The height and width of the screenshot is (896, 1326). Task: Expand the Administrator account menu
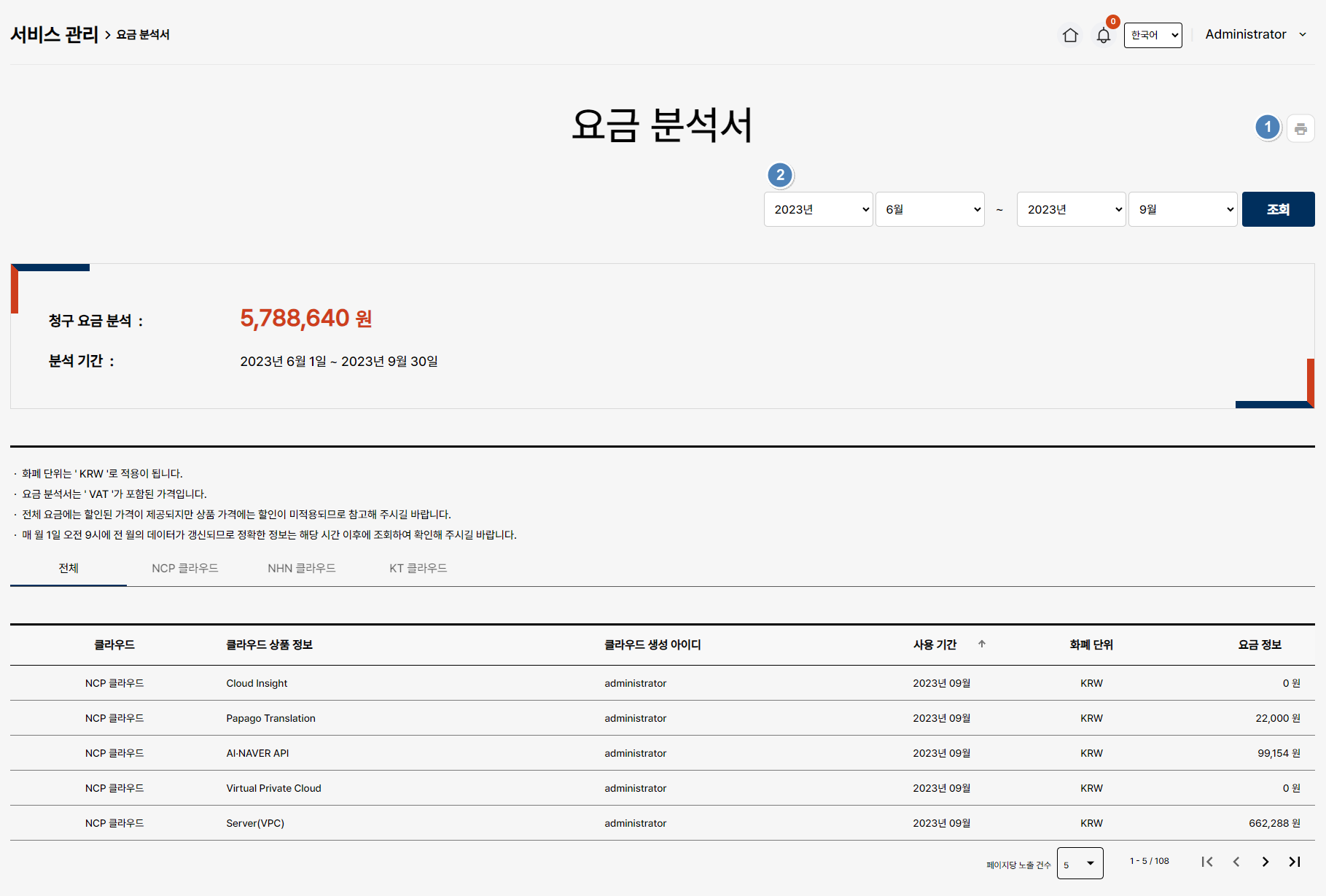pyautogui.click(x=1255, y=34)
